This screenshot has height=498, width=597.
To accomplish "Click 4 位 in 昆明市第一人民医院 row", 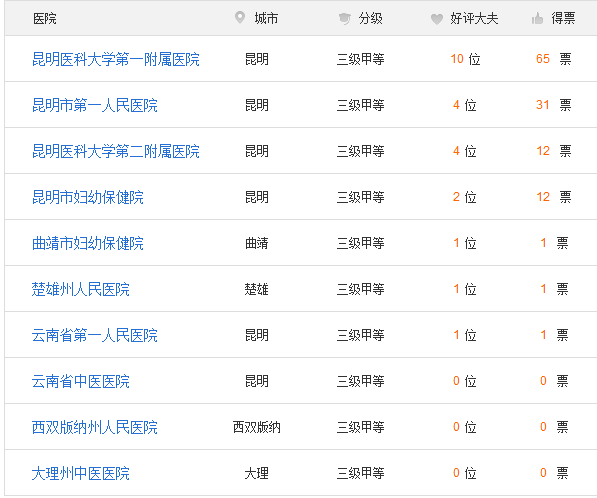I will click(x=465, y=105).
